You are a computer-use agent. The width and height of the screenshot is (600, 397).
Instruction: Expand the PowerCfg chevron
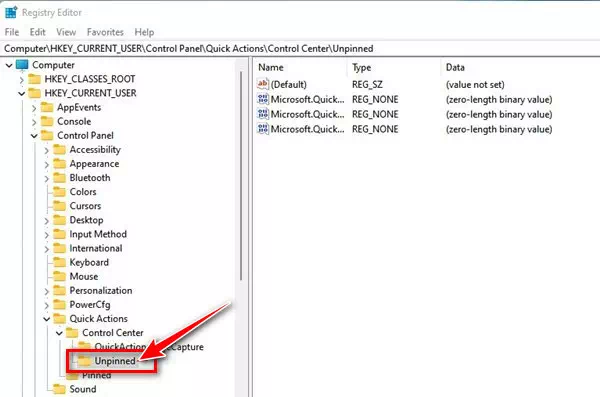tap(46, 306)
